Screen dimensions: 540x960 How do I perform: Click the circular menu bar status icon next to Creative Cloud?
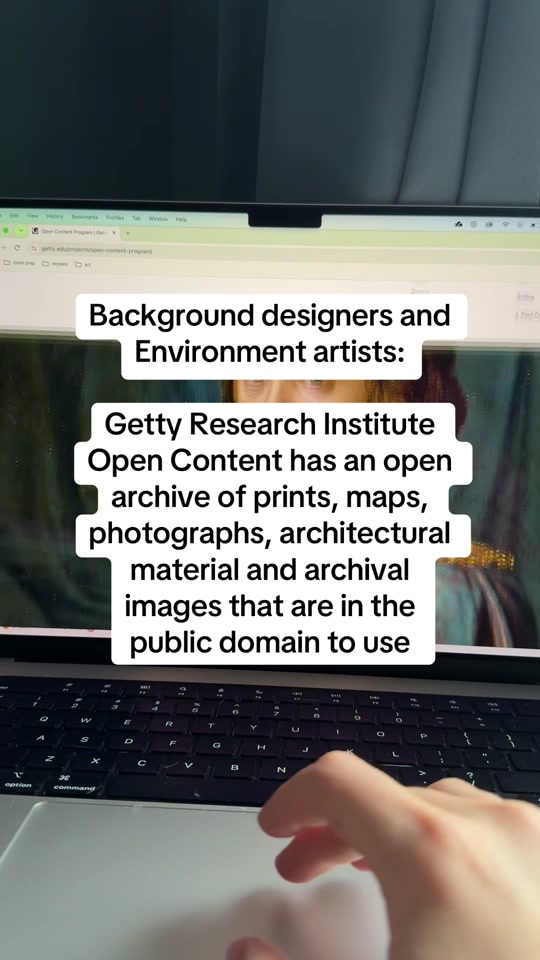[473, 224]
